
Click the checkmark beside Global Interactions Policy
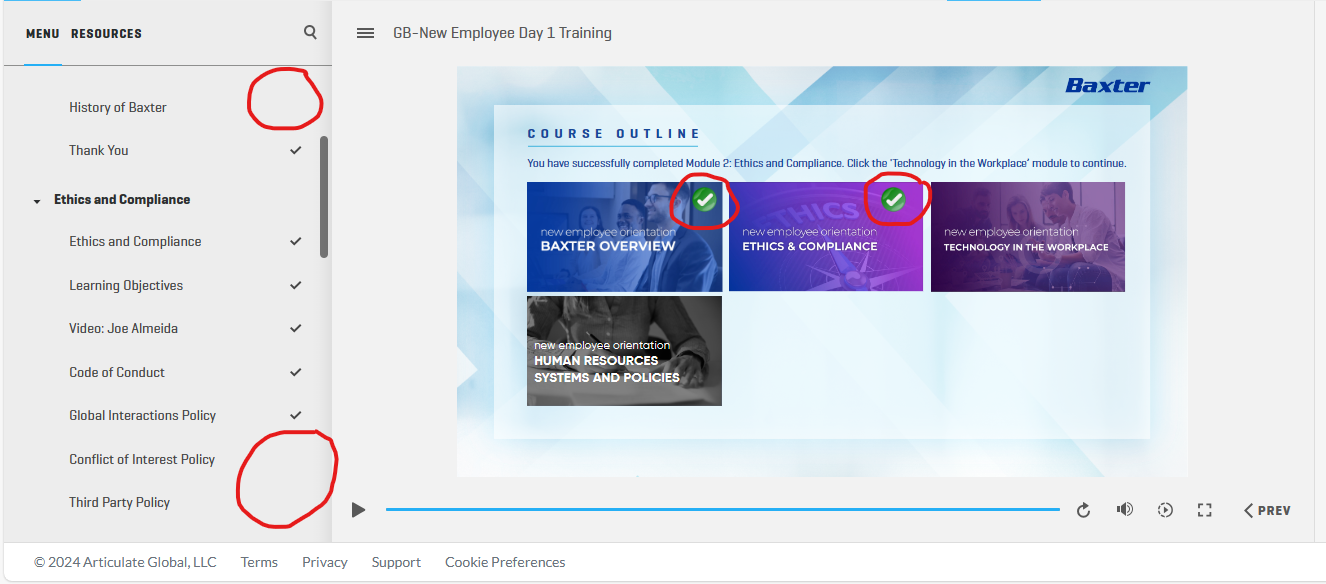[295, 415]
